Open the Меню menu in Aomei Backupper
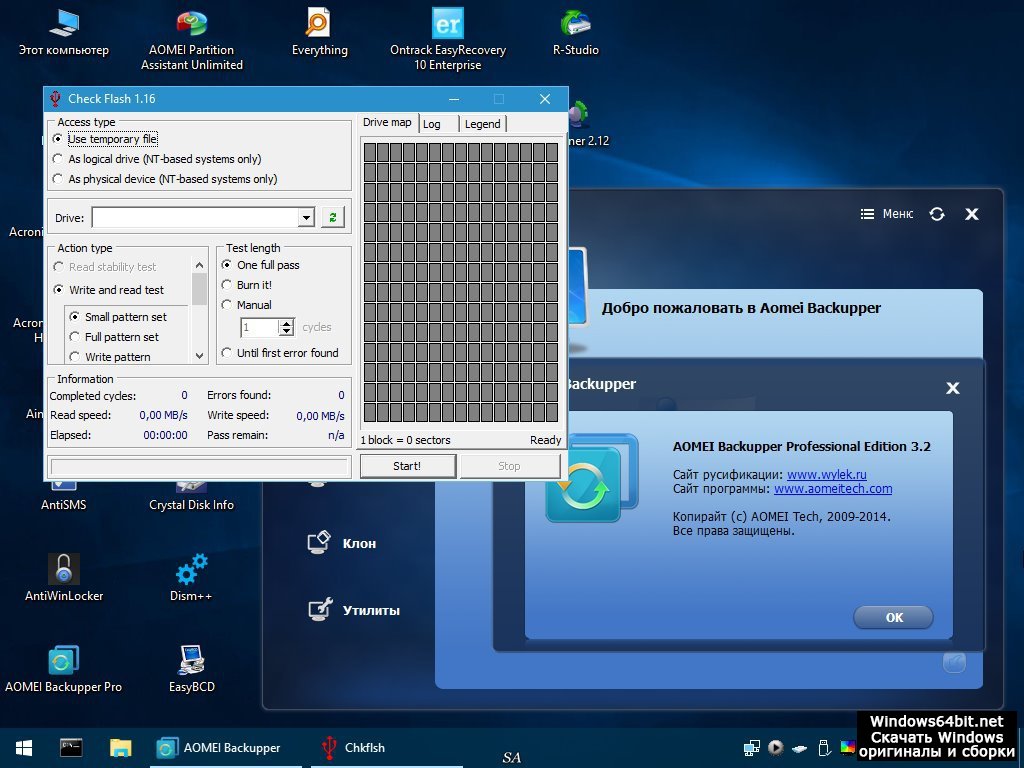 887,214
